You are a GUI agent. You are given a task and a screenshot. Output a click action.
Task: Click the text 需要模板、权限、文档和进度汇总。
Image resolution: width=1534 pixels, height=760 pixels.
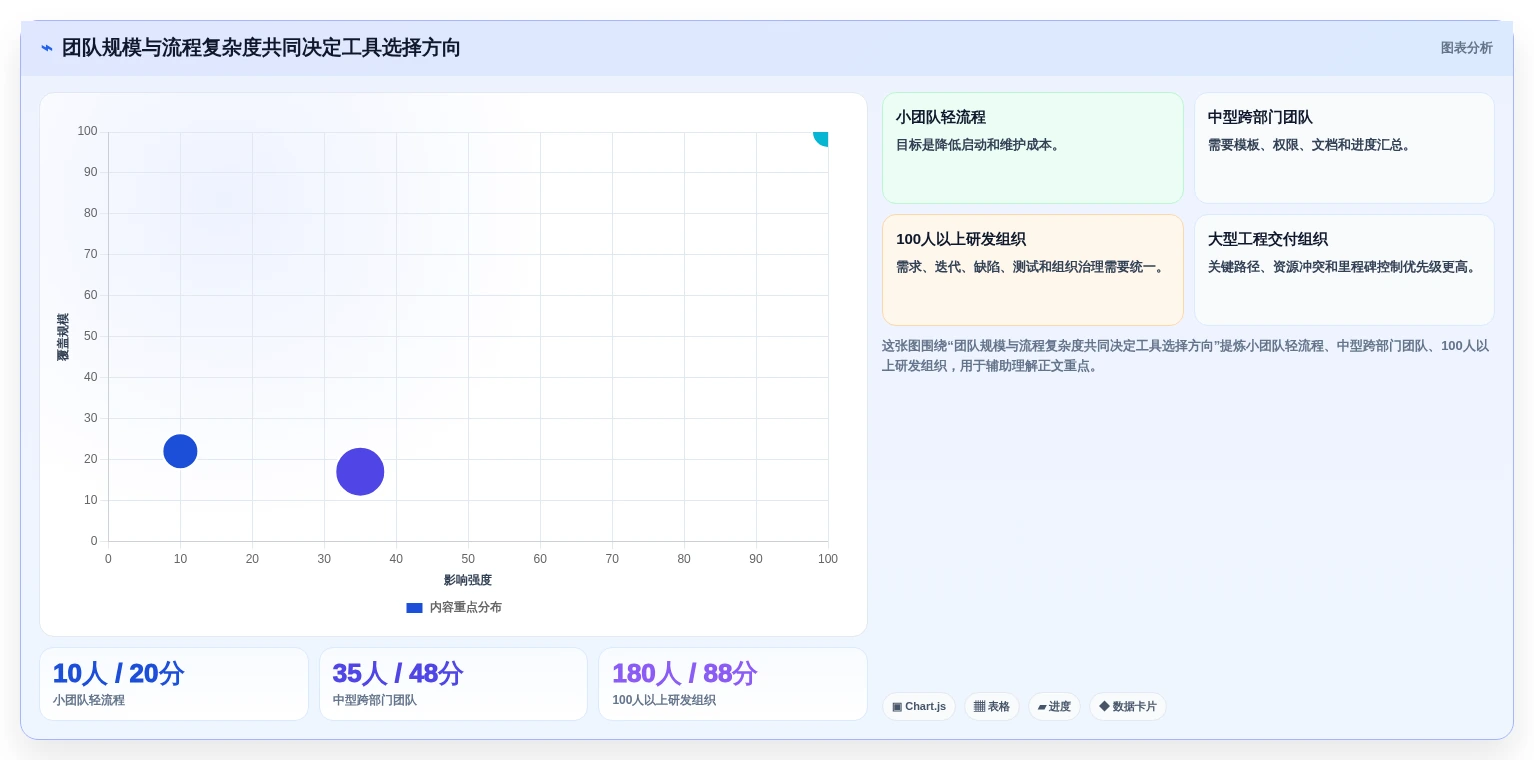tap(1311, 145)
